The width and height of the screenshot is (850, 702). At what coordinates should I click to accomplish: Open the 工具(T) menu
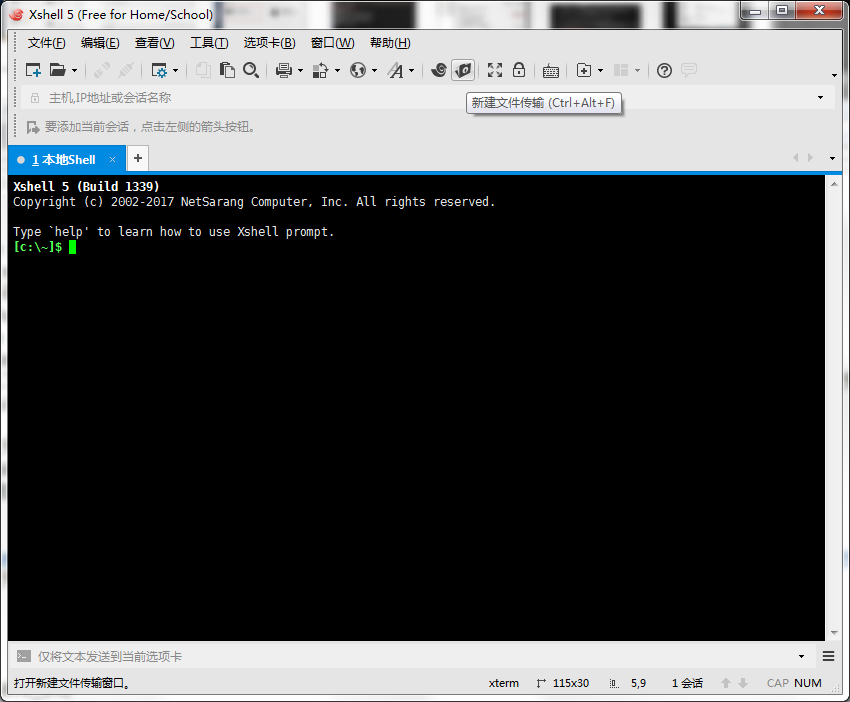coord(209,43)
